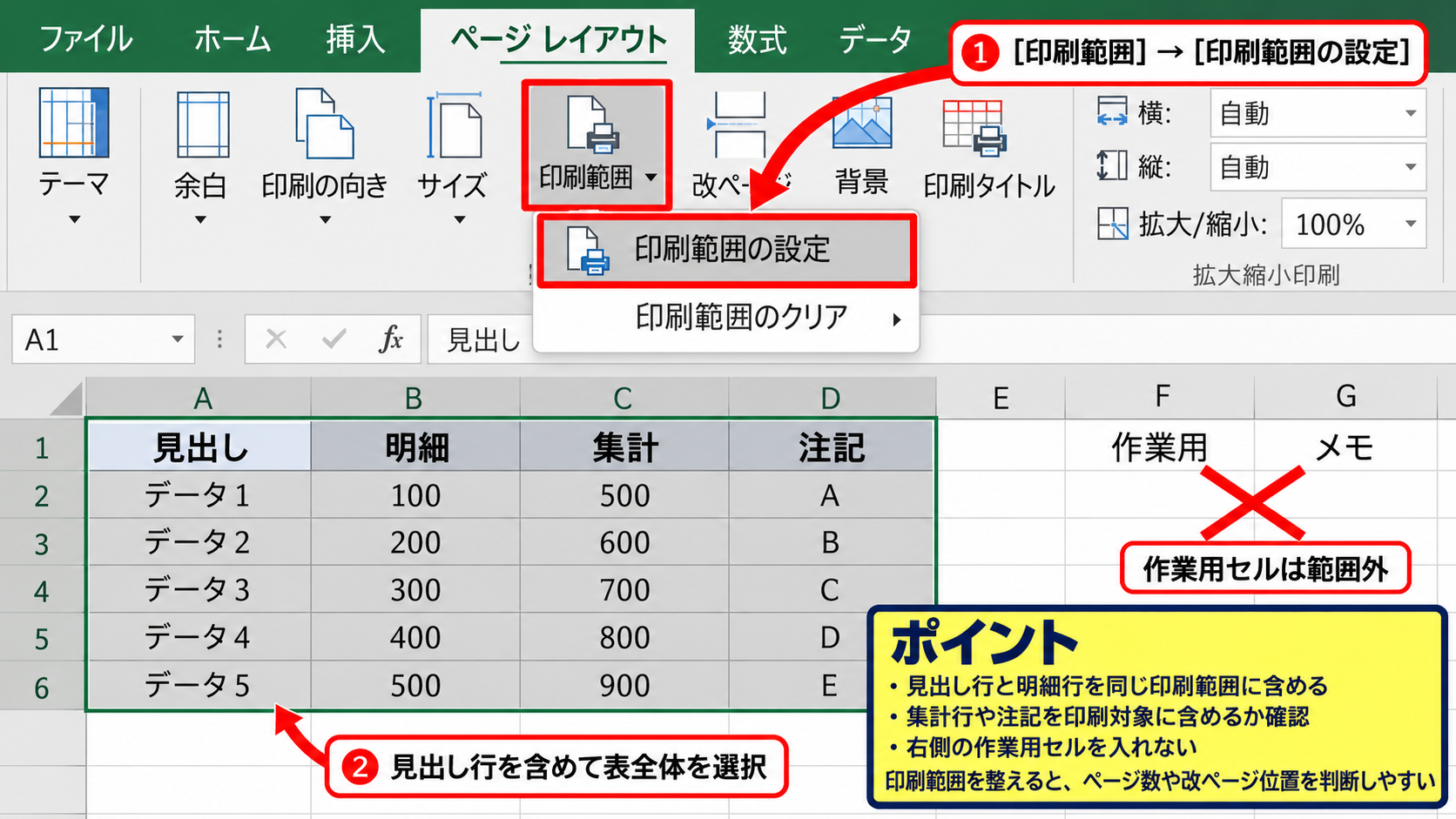Select the cell containing 200
1456x819 pixels.
click(415, 542)
